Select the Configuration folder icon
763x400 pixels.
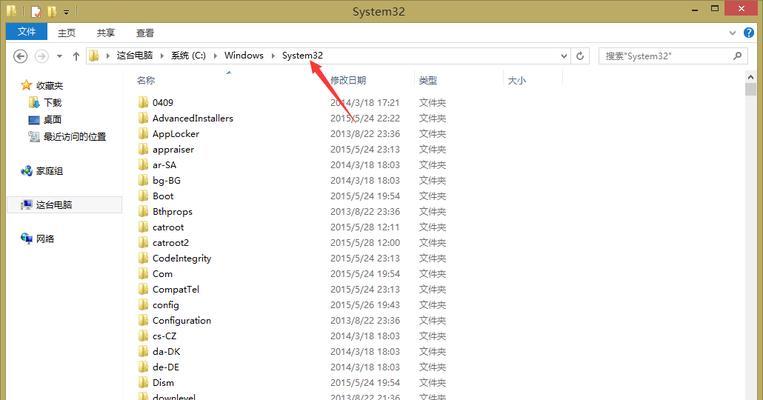click(x=143, y=320)
